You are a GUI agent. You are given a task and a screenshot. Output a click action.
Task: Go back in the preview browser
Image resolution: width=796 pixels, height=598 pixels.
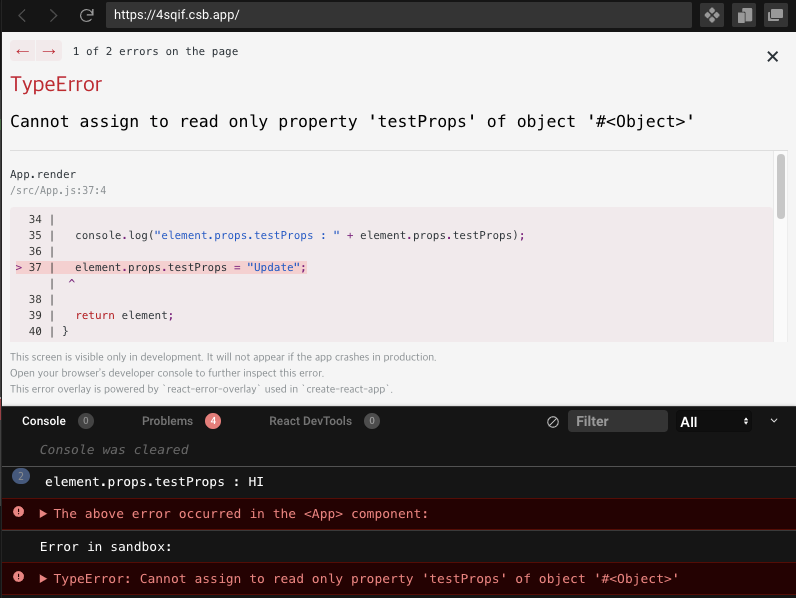coord(22,15)
